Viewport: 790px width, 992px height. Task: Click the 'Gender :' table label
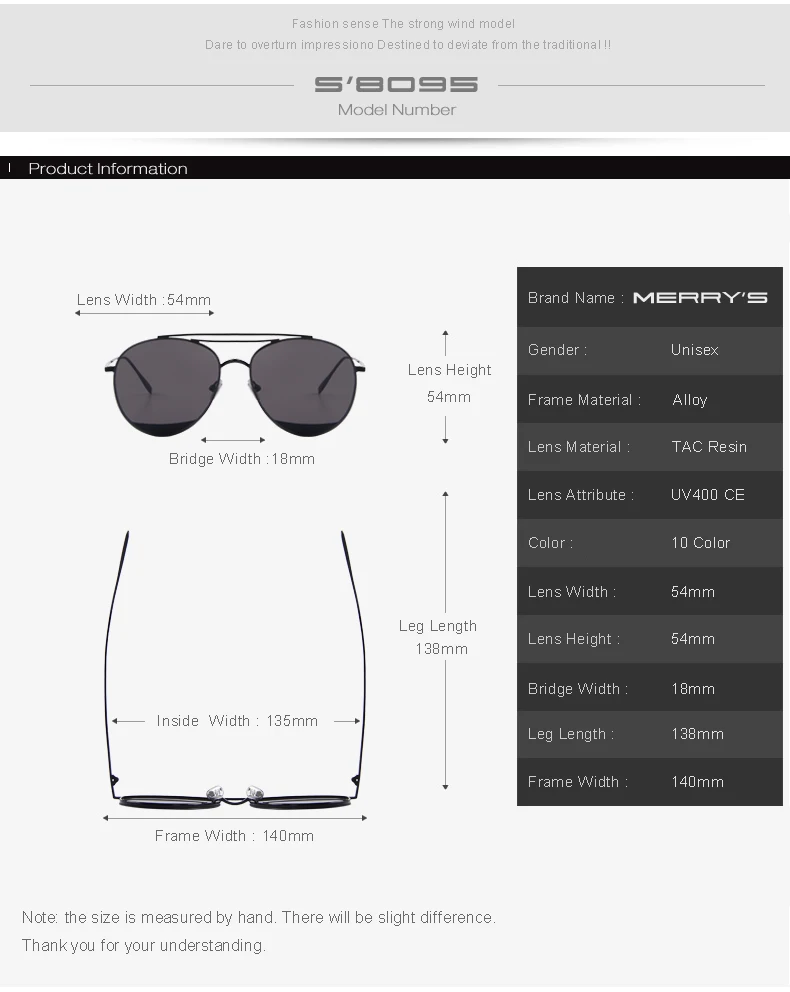[557, 350]
